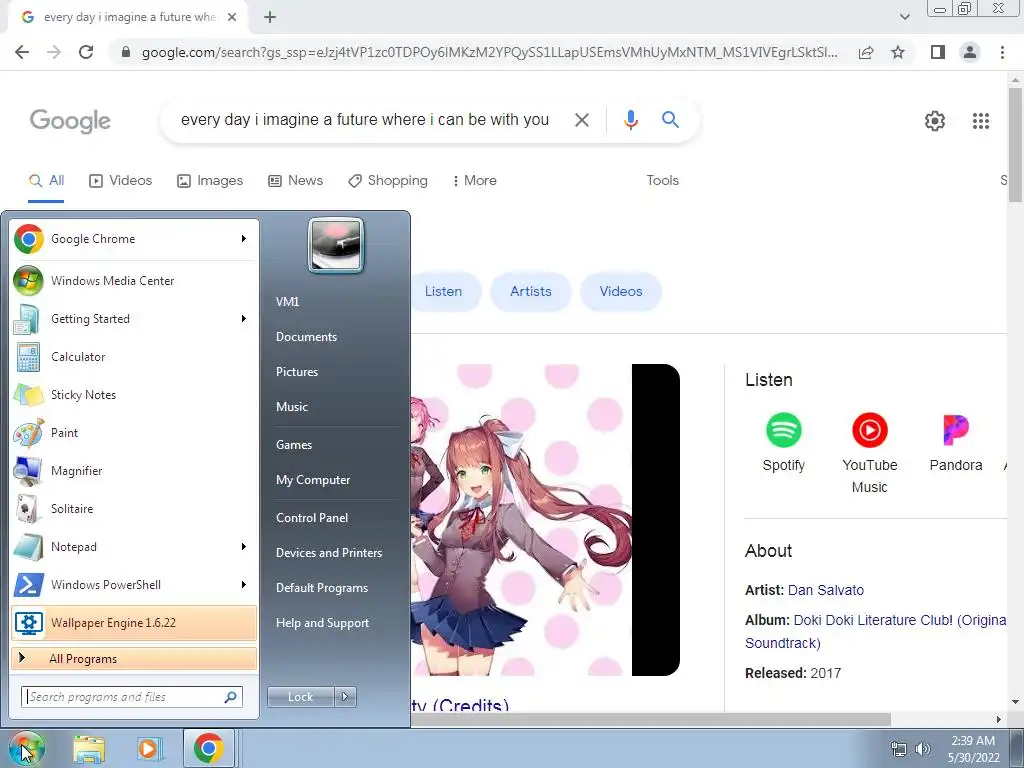
Task: Click the share this page icon
Action: (866, 52)
